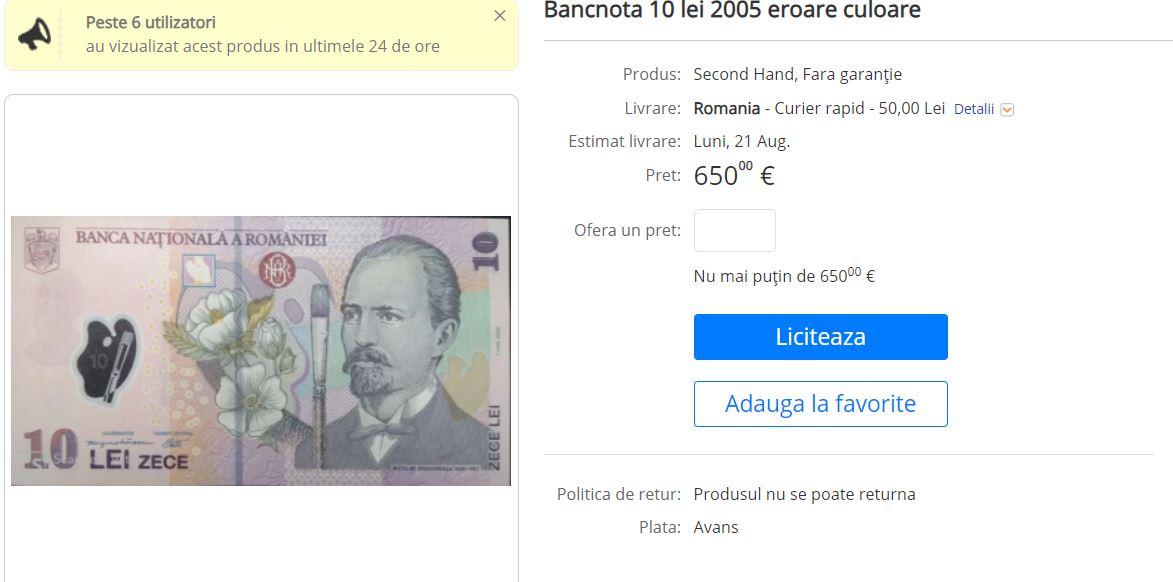Image resolution: width=1173 pixels, height=582 pixels.
Task: Click the megaphone icon in the notification
Action: (34, 34)
